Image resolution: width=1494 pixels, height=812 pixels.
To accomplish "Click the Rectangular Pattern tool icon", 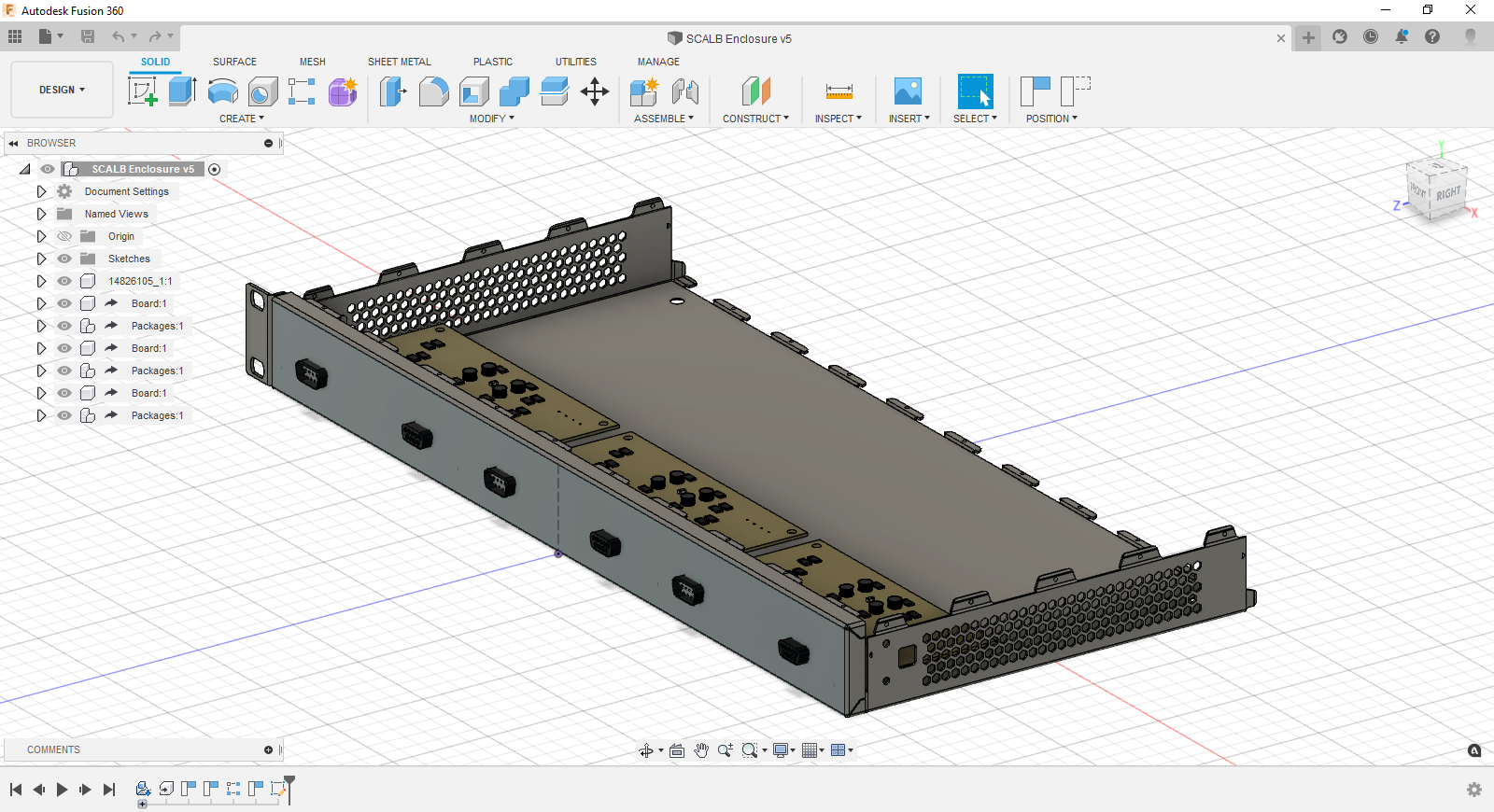I will click(302, 91).
